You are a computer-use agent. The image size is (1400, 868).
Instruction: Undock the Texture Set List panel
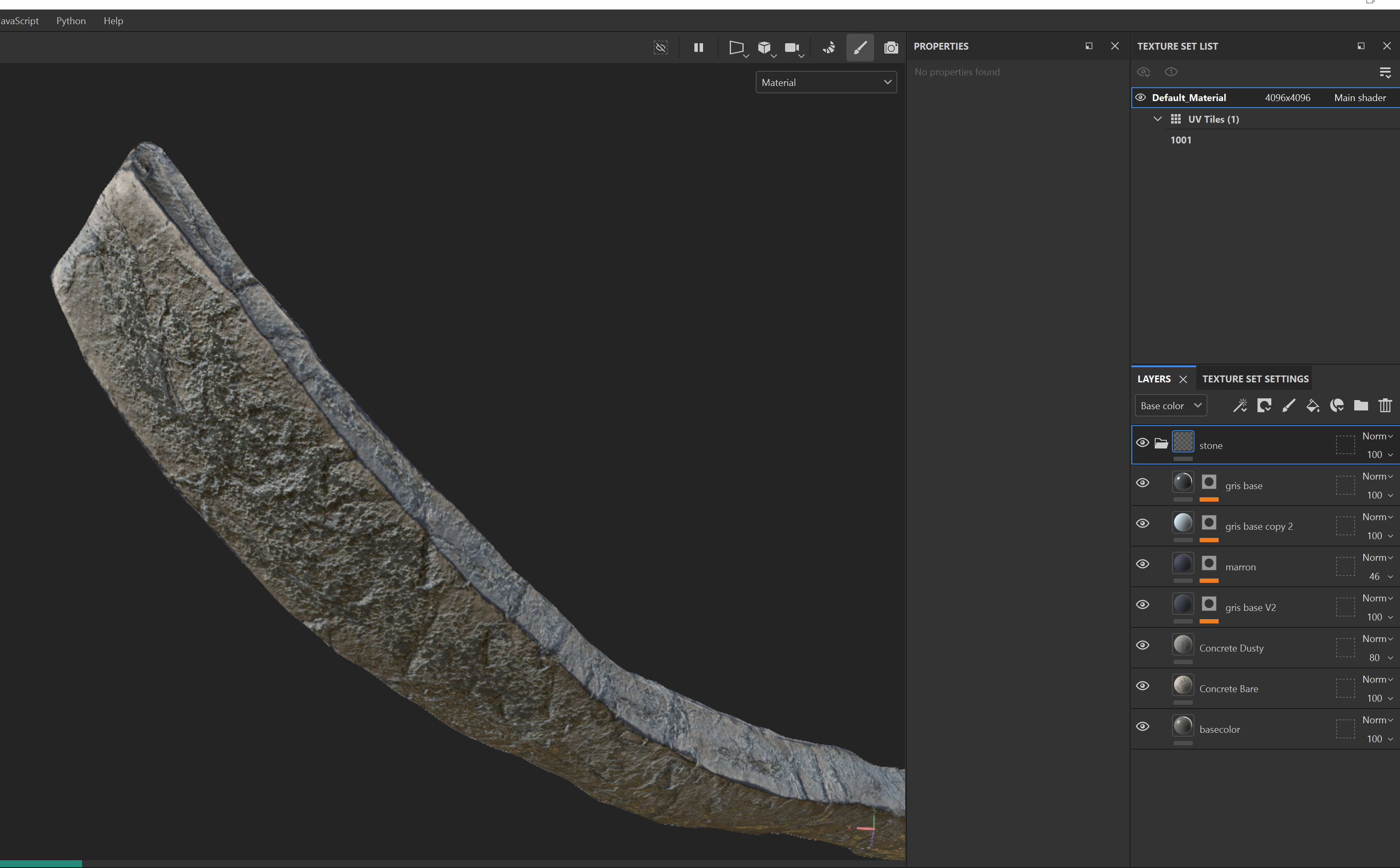[1361, 46]
